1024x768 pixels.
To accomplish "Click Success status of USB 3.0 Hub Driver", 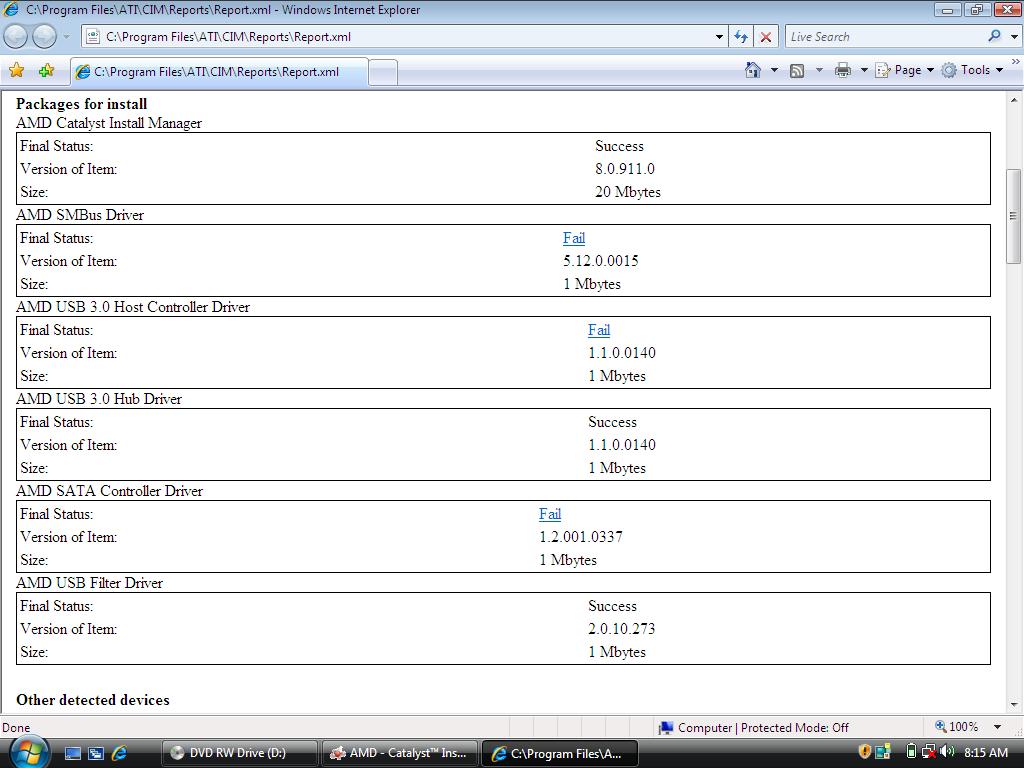I will [x=612, y=423].
